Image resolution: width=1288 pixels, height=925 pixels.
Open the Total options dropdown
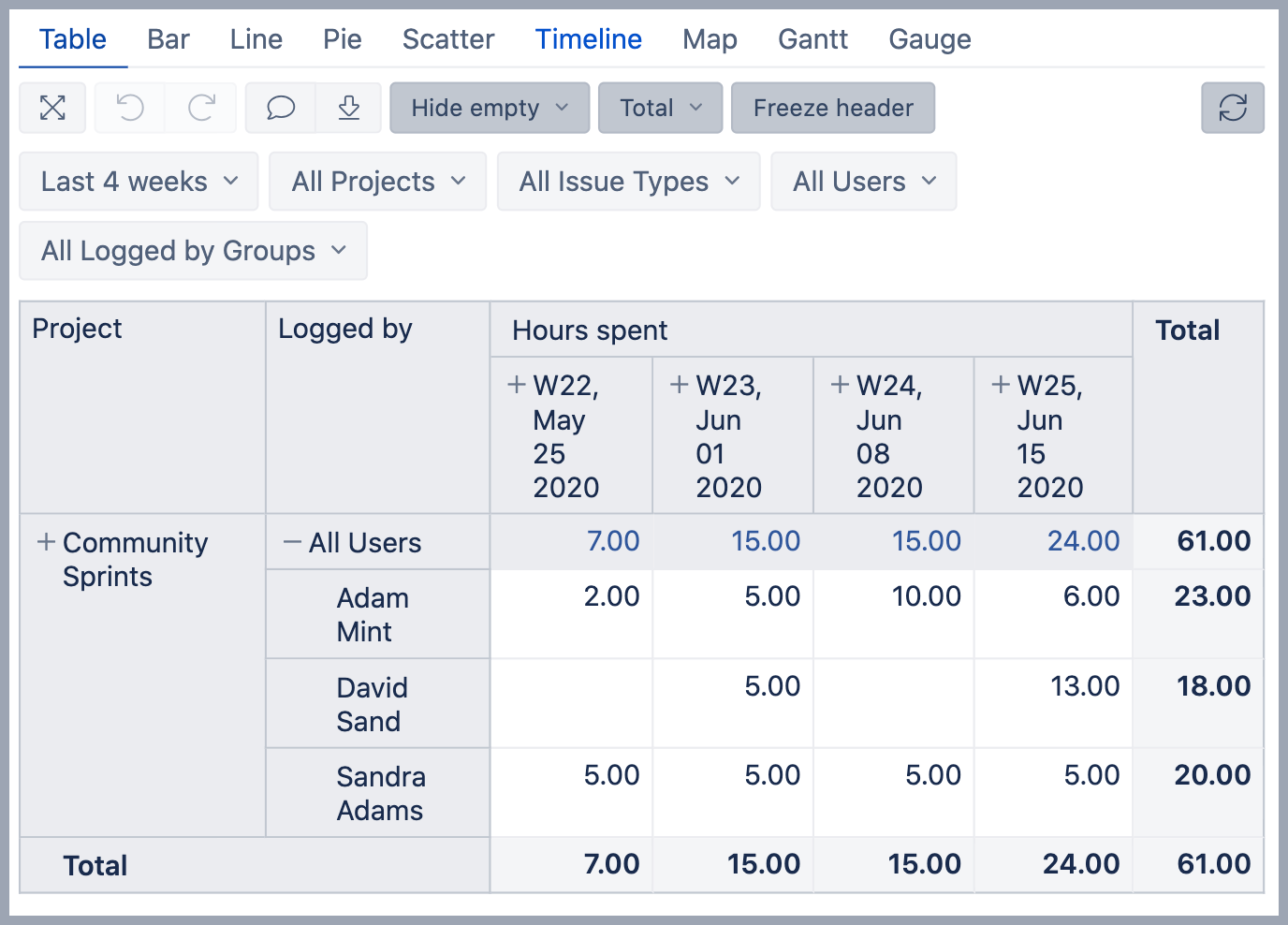pyautogui.click(x=660, y=108)
